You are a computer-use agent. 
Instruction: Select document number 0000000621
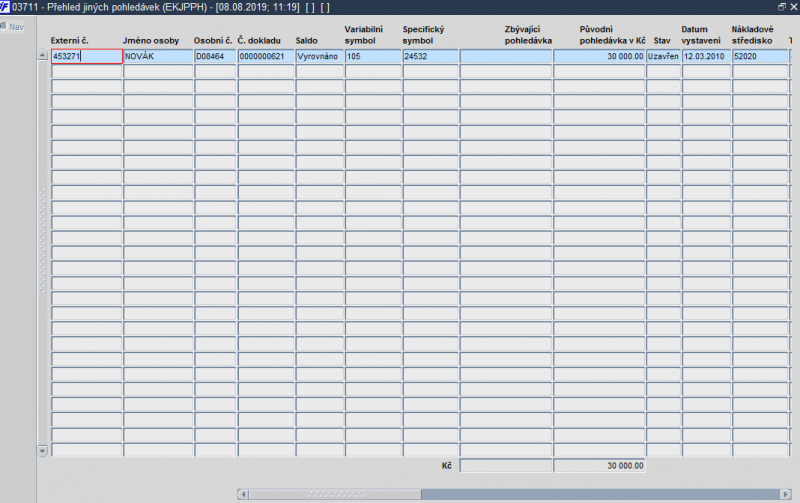(266, 56)
